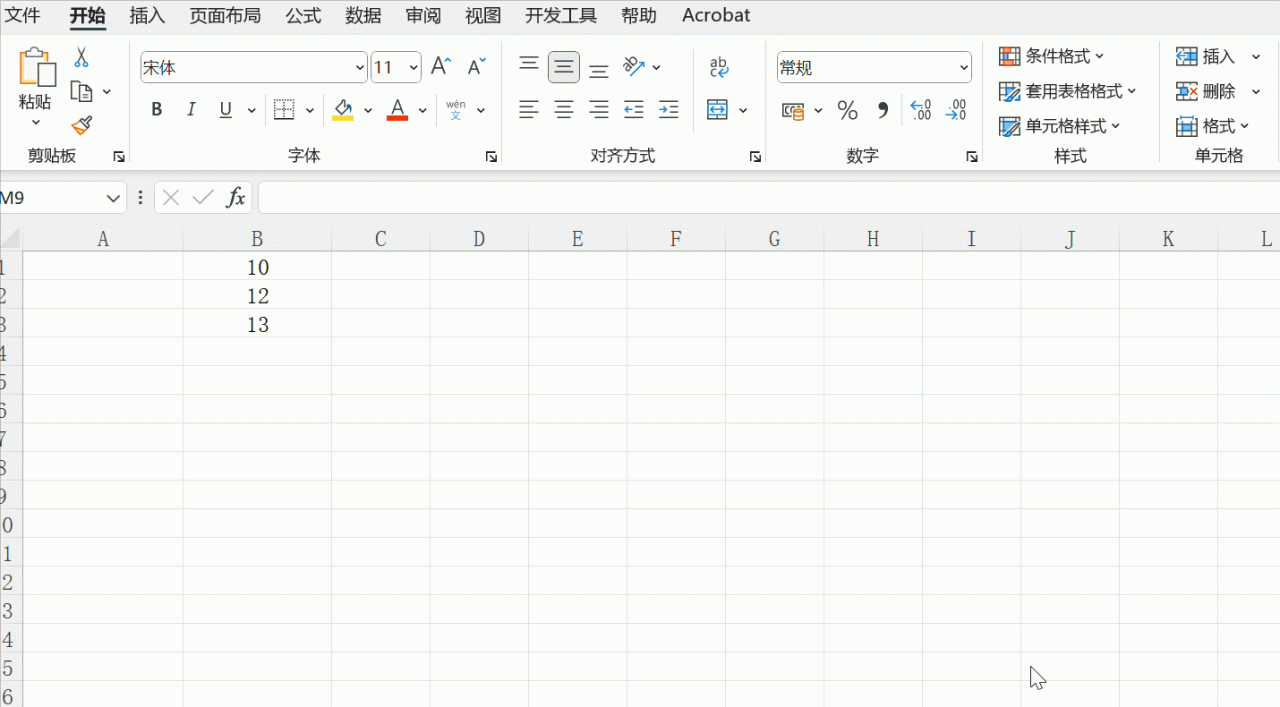The height and width of the screenshot is (707, 1280).
Task: Expand font color dropdown arrow
Action: [422, 110]
